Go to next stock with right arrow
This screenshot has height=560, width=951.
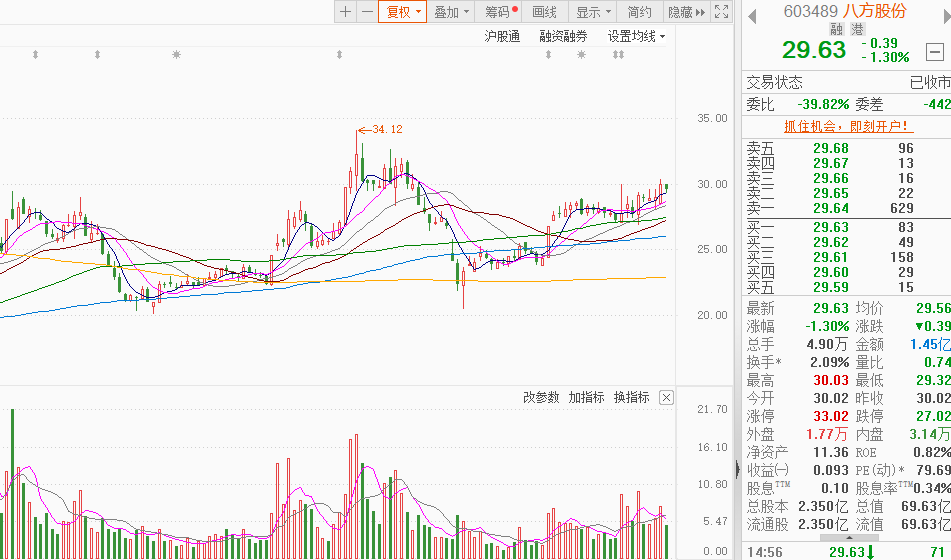(947, 16)
